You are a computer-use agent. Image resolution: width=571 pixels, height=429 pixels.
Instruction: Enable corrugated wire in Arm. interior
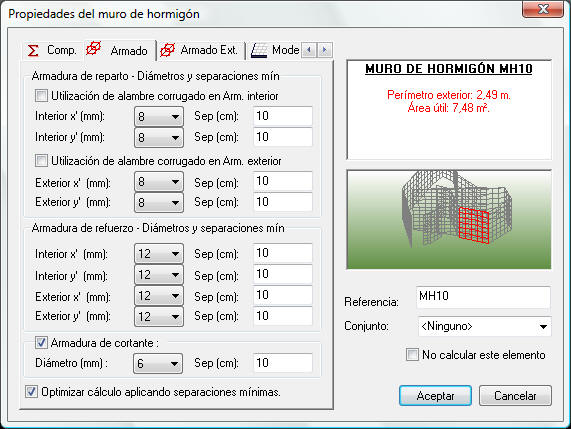pyautogui.click(x=41, y=96)
